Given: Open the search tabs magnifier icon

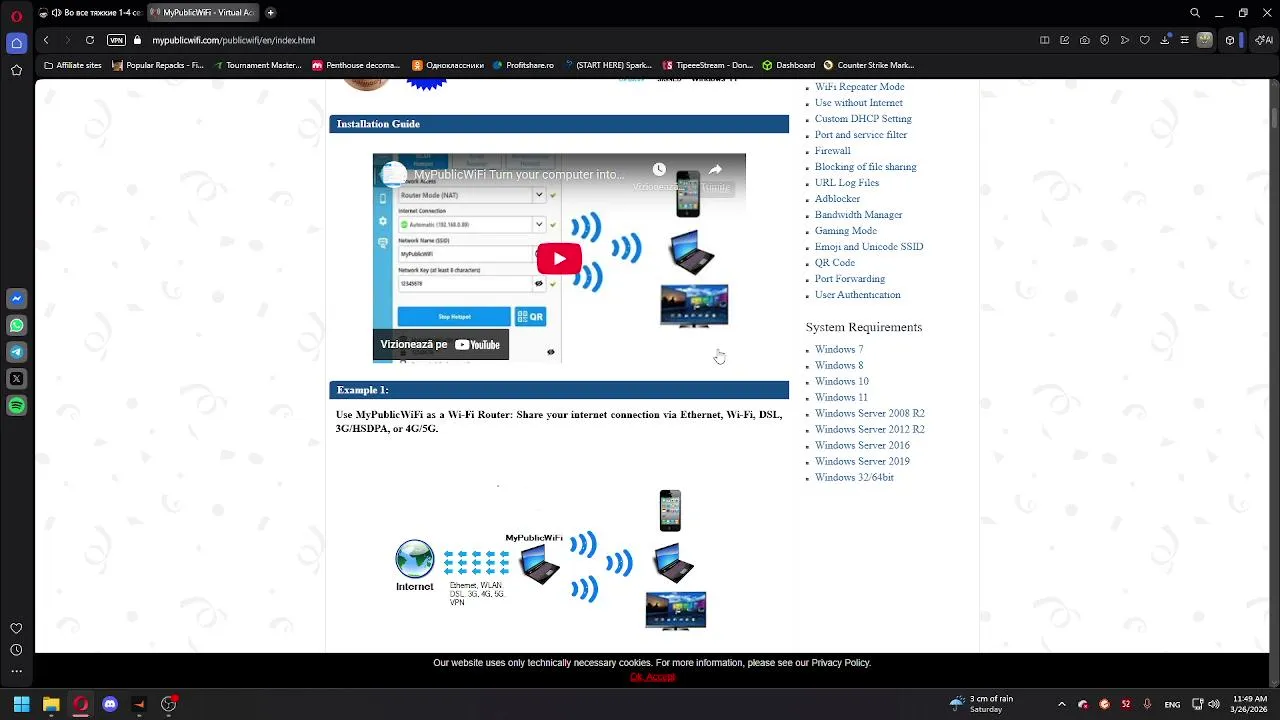Looking at the screenshot, I should click(1195, 13).
